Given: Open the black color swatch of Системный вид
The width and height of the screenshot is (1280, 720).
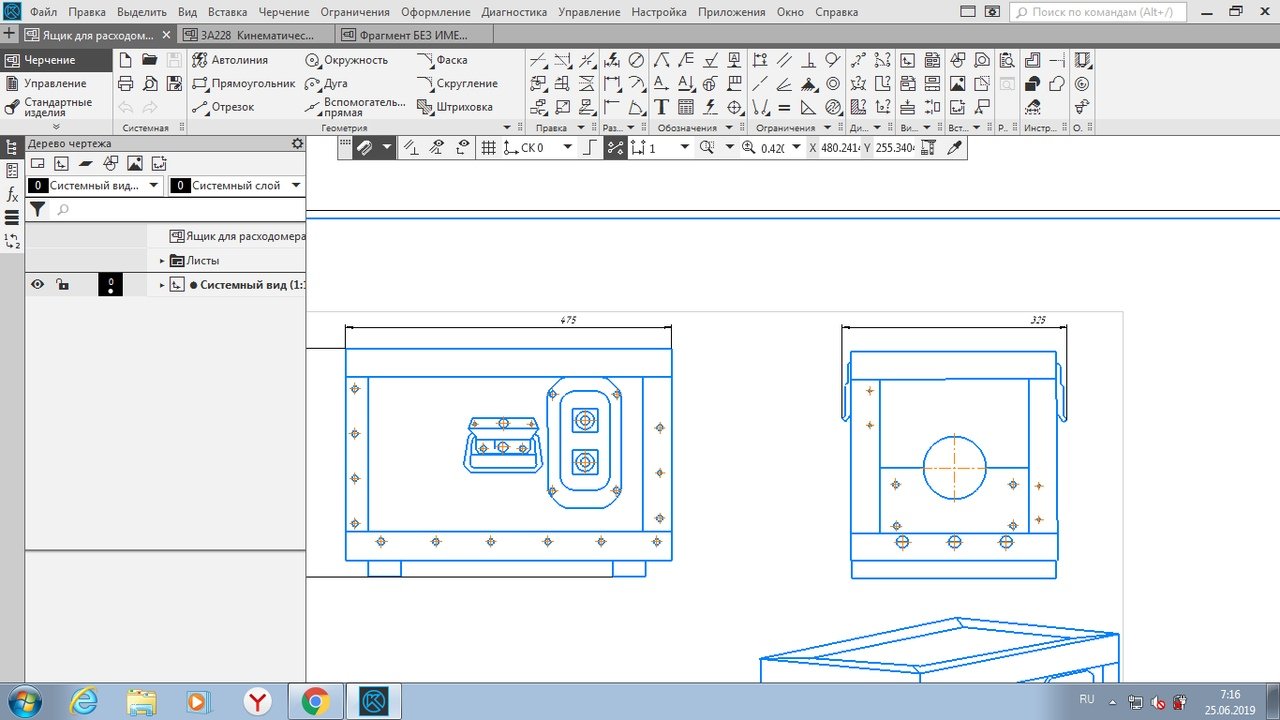Looking at the screenshot, I should pos(110,285).
